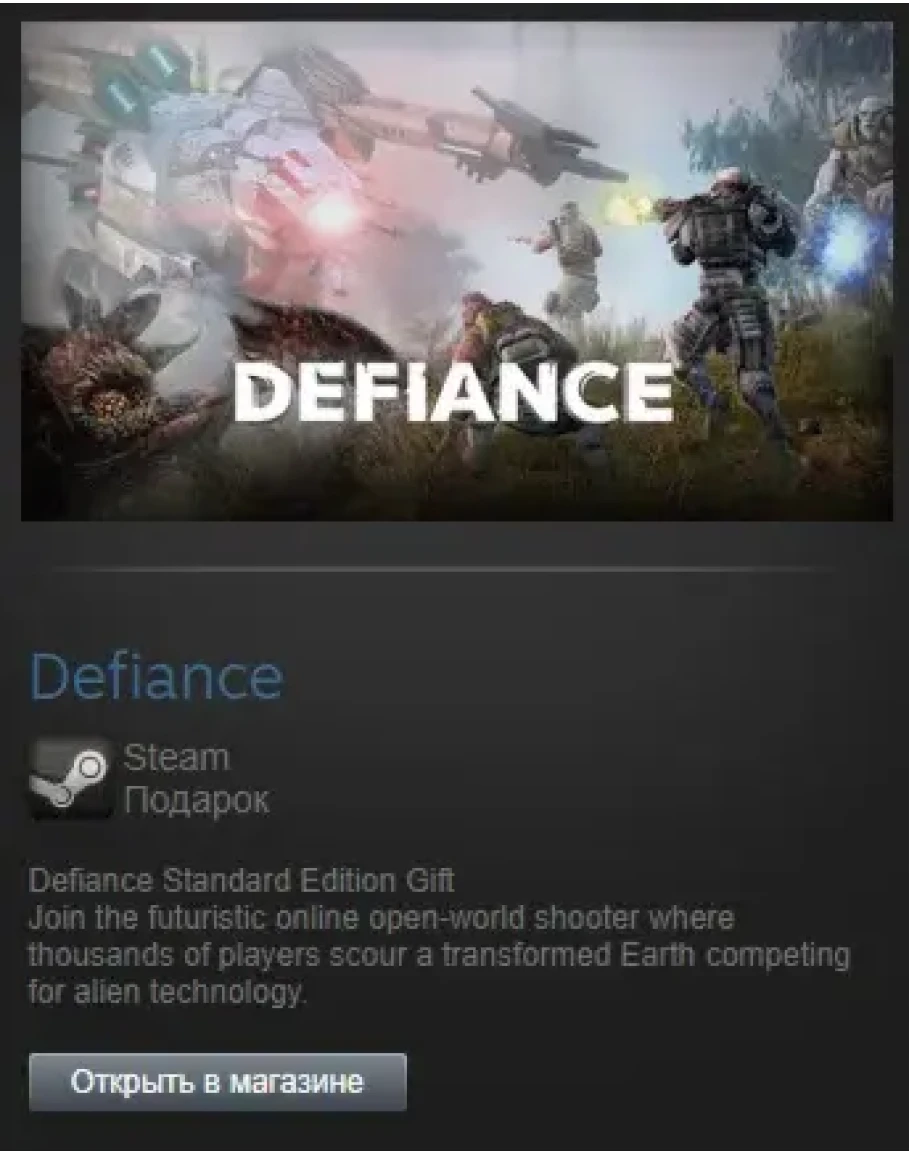The image size is (910, 1155).
Task: Click the 'thousands of players scour' text line
Action: pyautogui.click(x=439, y=955)
